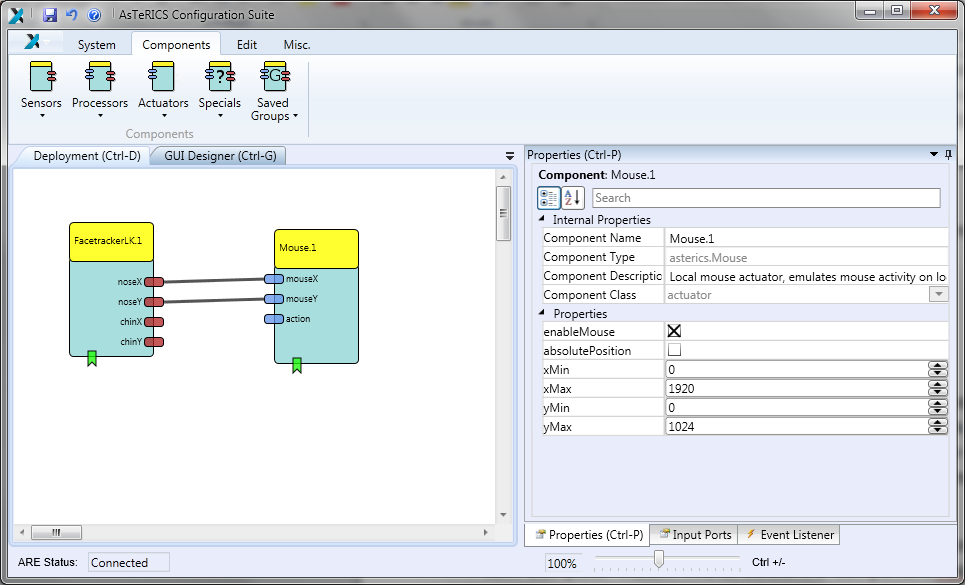Select the noseX output port
This screenshot has width=965, height=585.
pos(154,282)
